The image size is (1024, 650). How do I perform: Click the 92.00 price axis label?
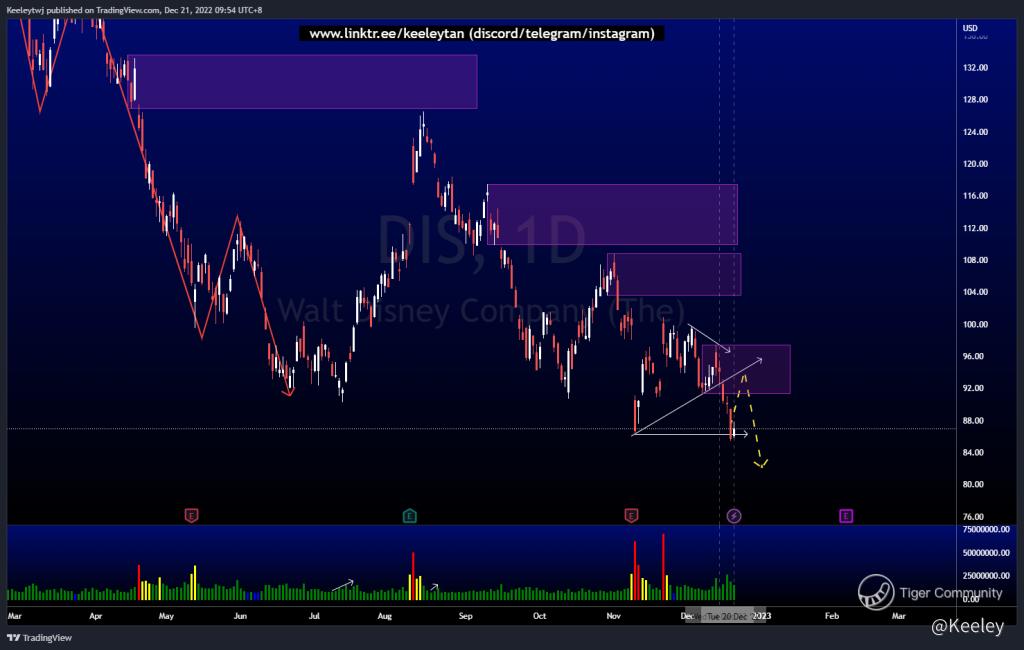[x=973, y=388]
